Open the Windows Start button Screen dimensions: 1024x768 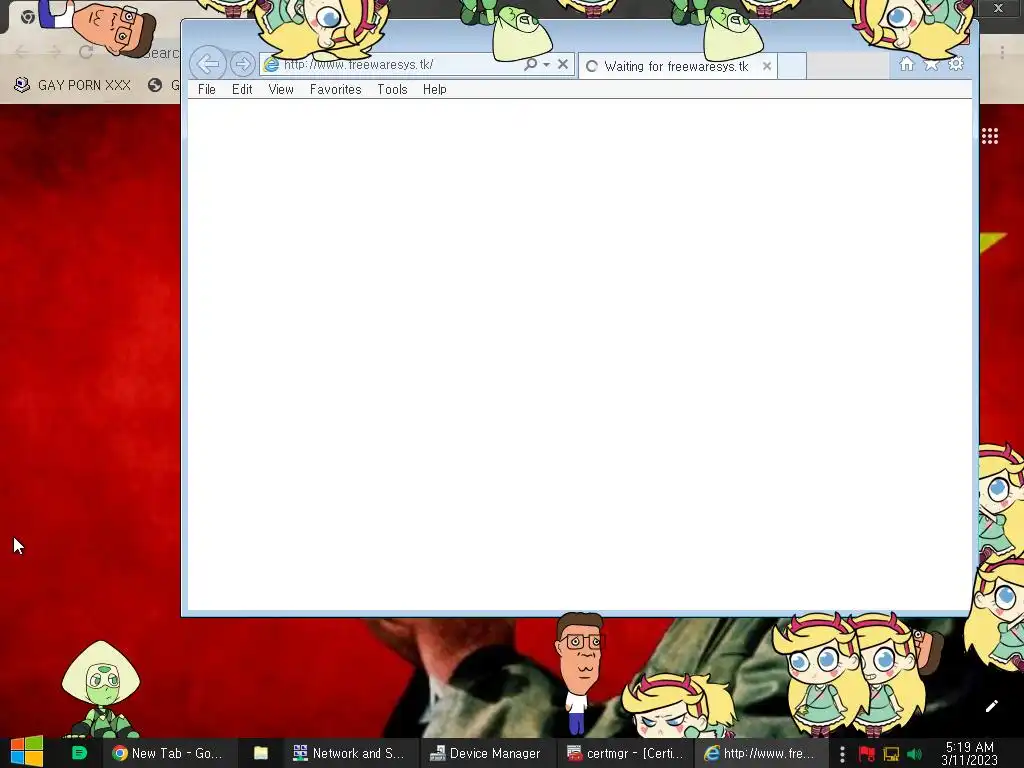tap(26, 752)
